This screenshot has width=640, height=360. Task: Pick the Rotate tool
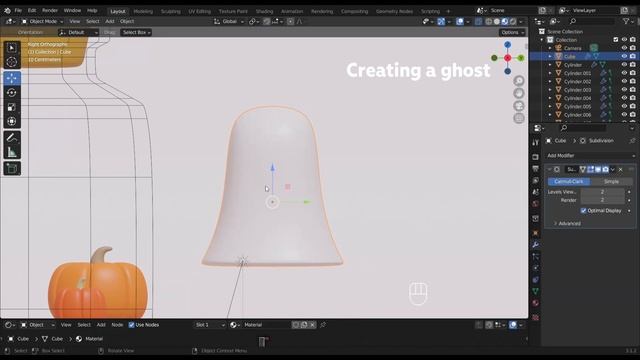(11, 93)
